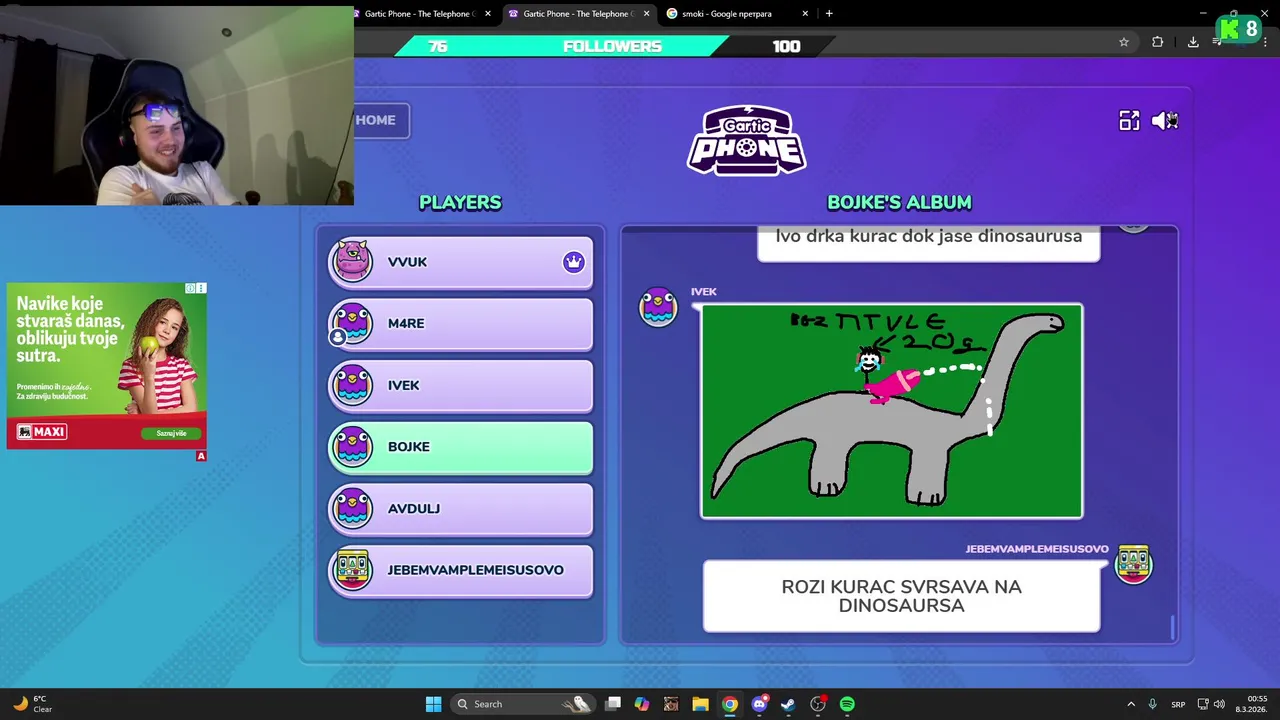Close the smoki Google search tab

[x=805, y=14]
